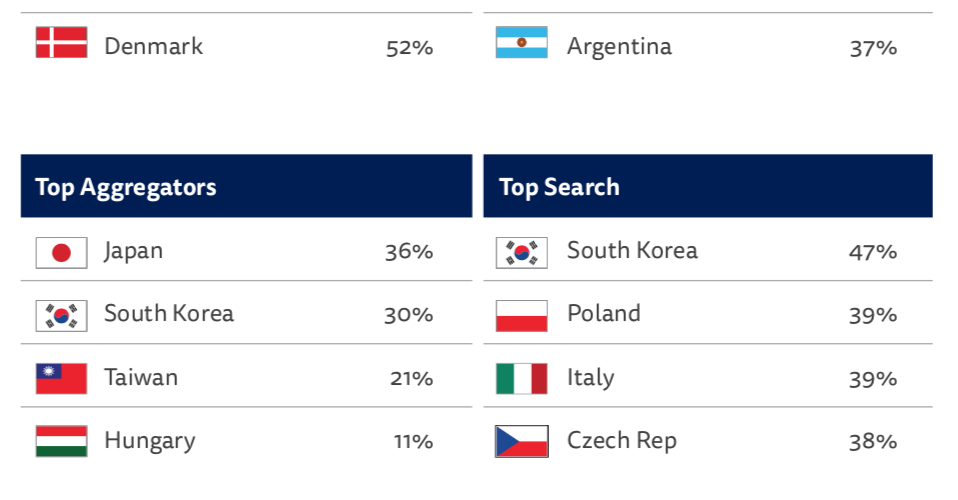Select the South Korea flag under Top Search
958x500 pixels.
[x=522, y=252]
